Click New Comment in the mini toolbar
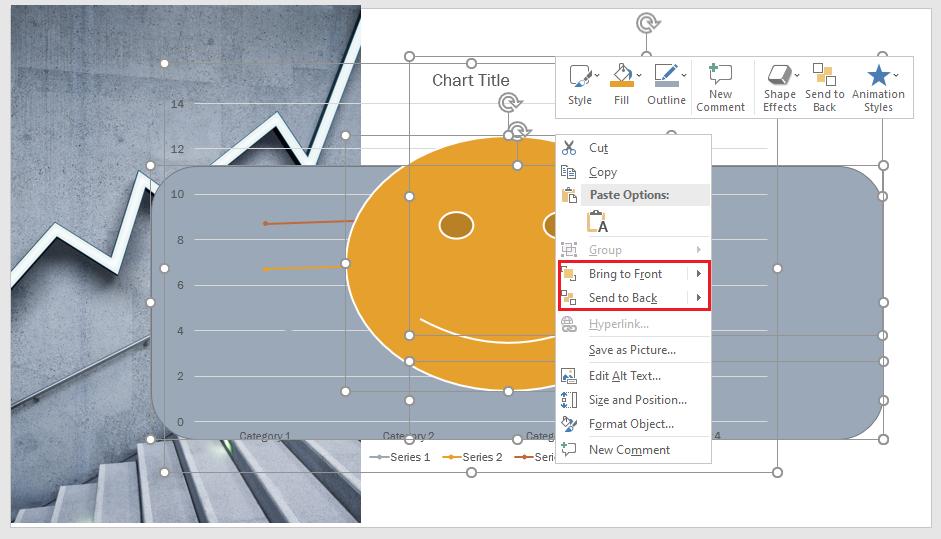The image size is (941, 539). (x=720, y=88)
